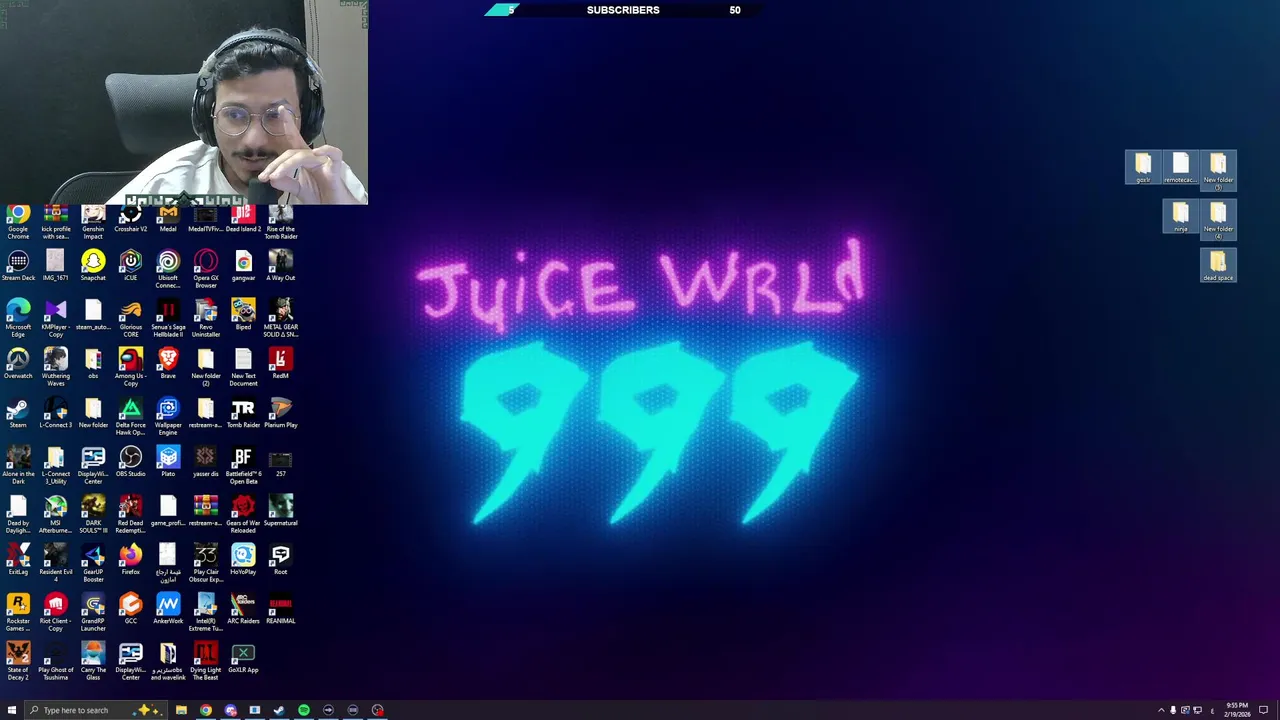1280x720 pixels.
Task: Select the dead space folder
Action: click(x=1218, y=265)
